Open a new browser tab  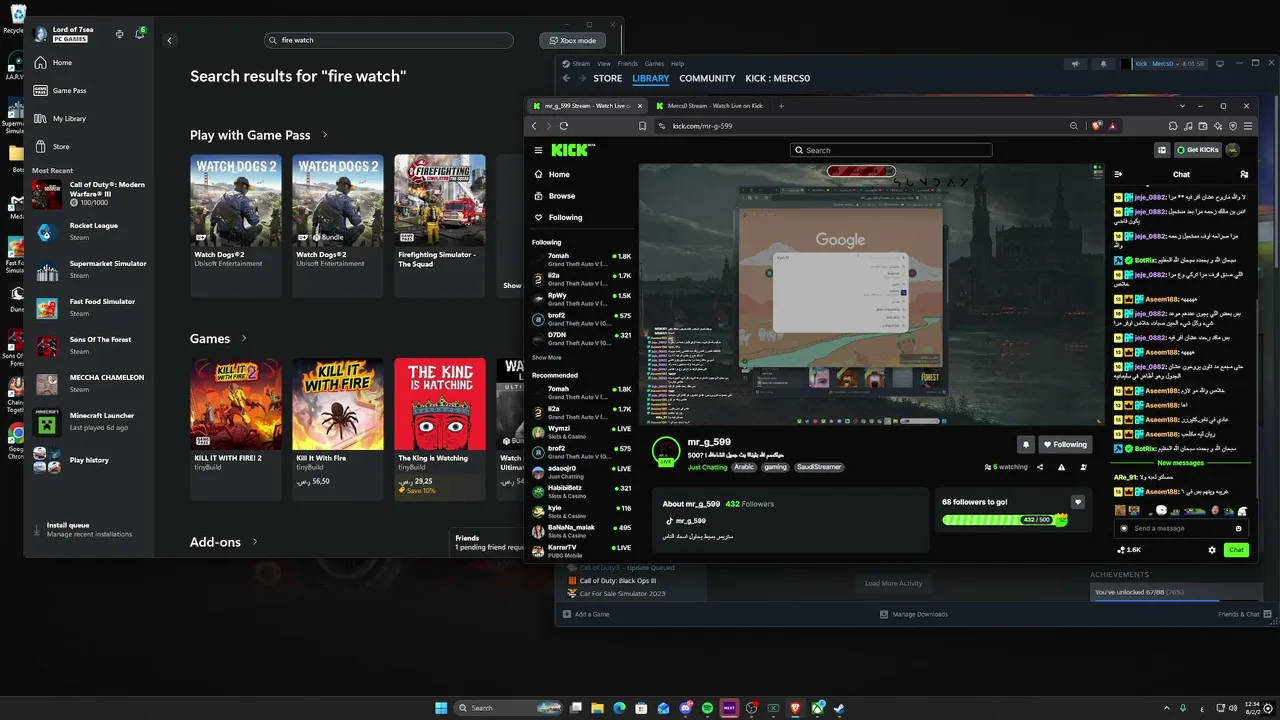coord(781,106)
